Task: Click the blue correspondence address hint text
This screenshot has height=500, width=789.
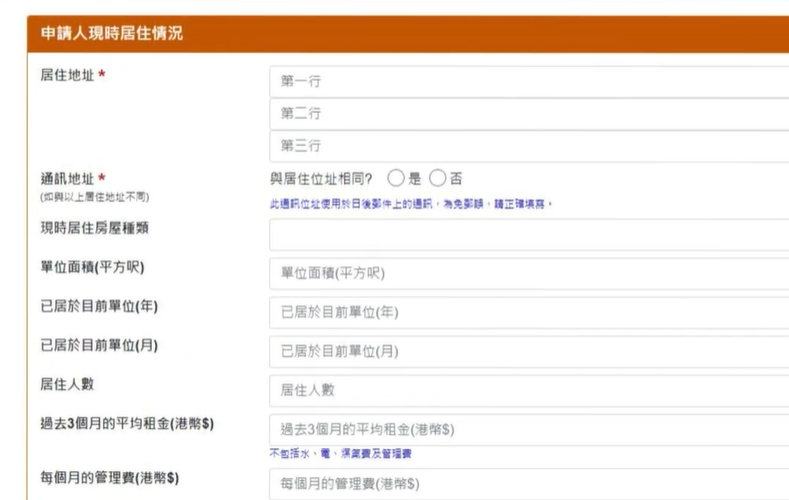Action: [x=411, y=203]
